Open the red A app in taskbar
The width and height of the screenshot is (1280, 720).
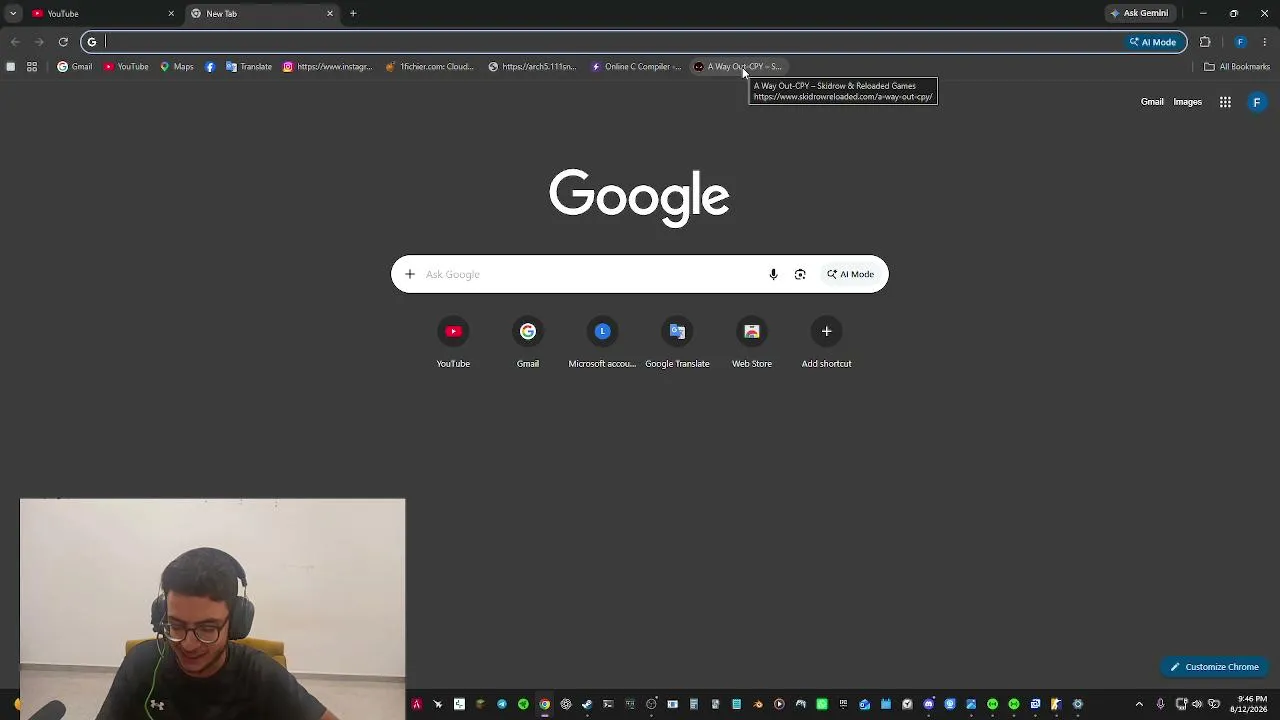coord(416,704)
